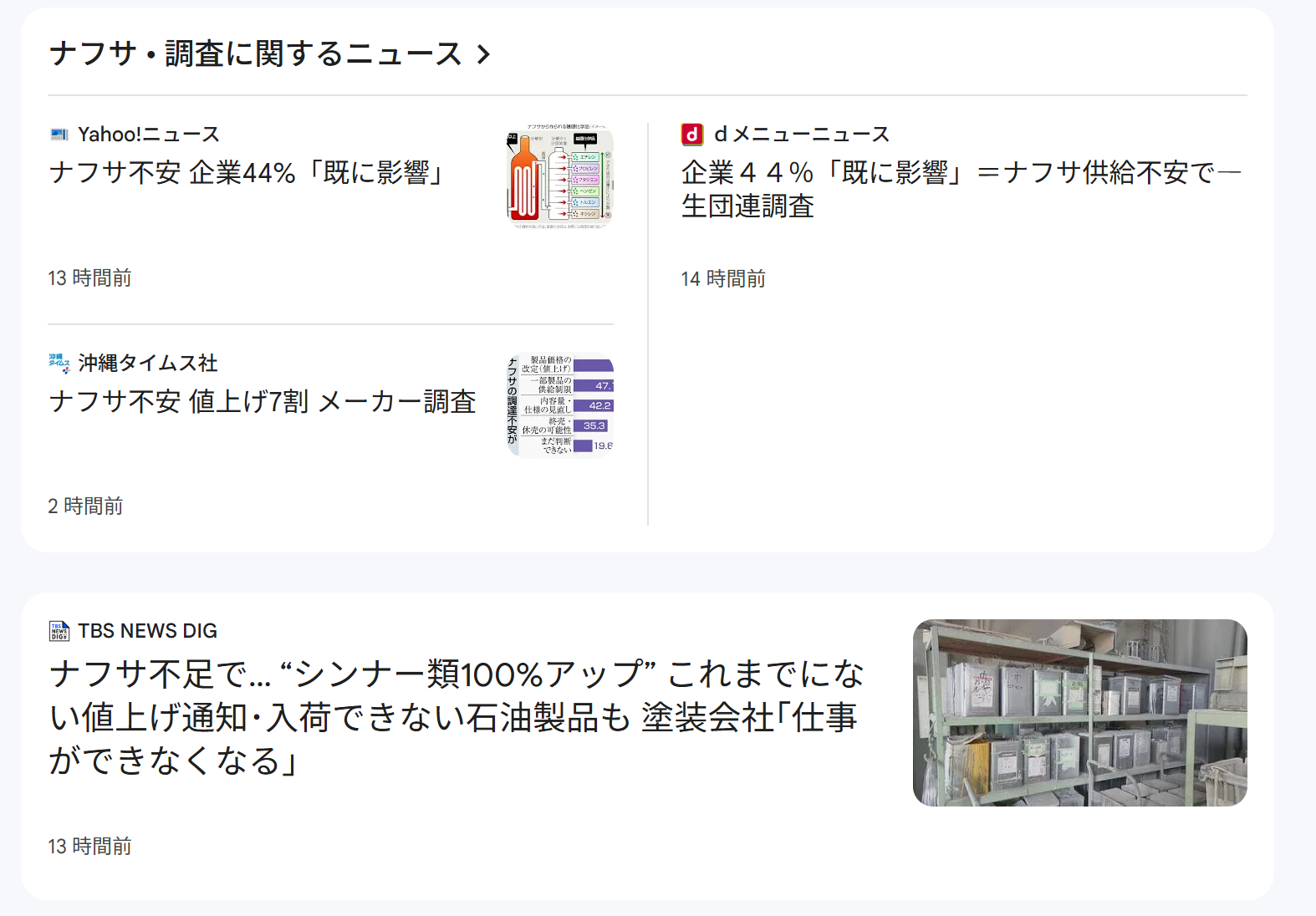Image resolution: width=1316 pixels, height=916 pixels.
Task: Open the 生団連調査 naphtha supply headline
Action: click(x=960, y=189)
